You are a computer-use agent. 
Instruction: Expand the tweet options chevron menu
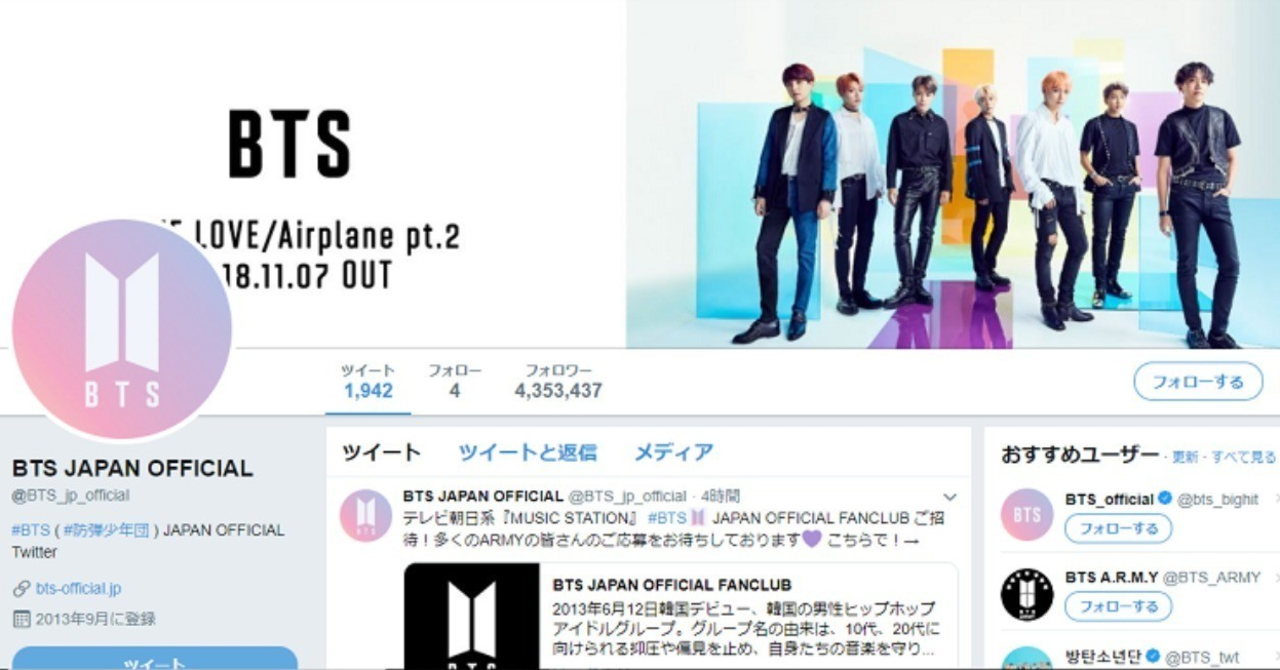tap(950, 497)
